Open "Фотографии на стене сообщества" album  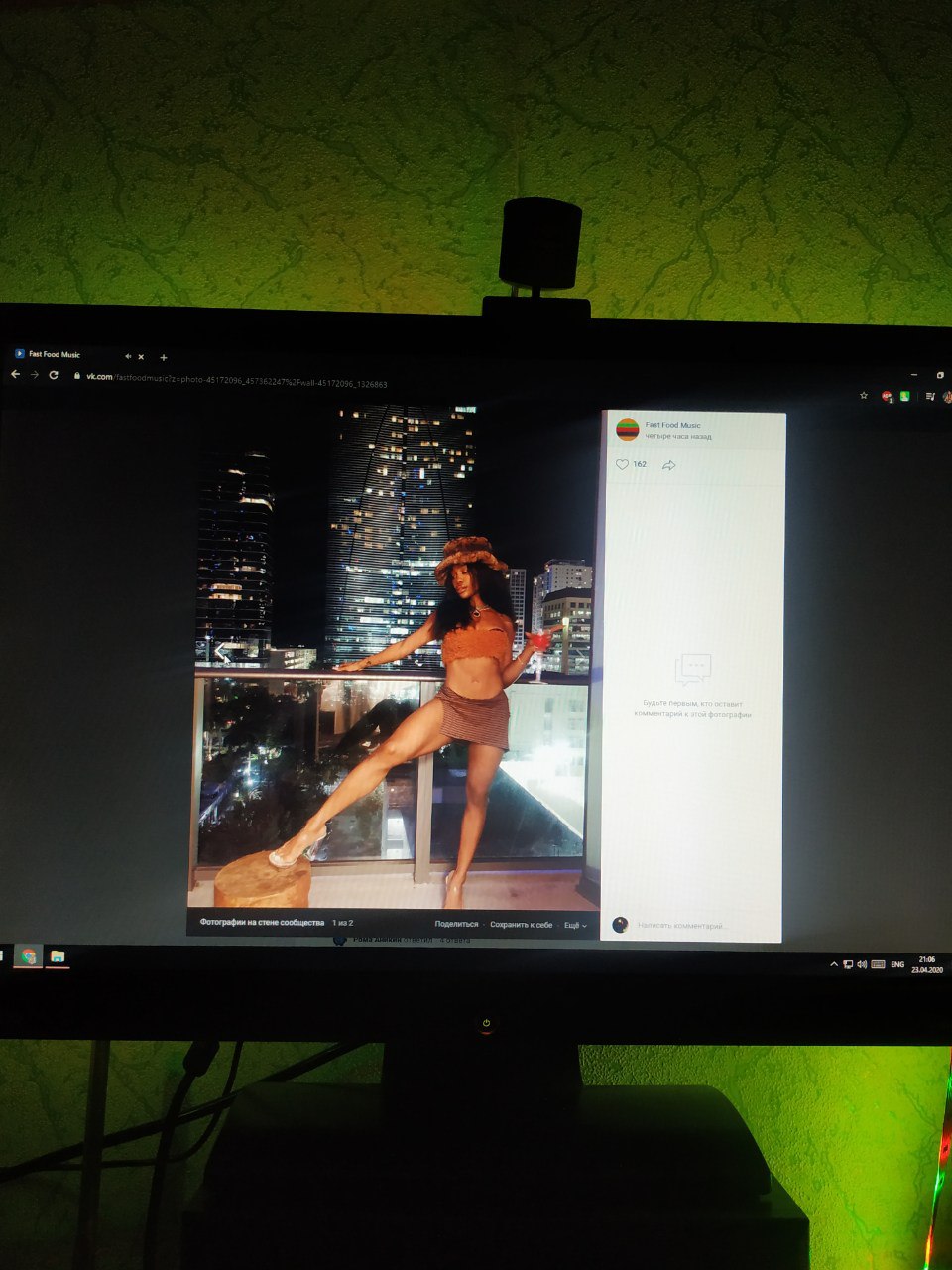[262, 923]
